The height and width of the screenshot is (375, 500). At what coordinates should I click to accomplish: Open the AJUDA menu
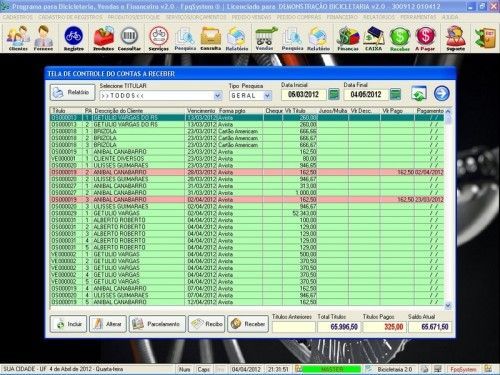click(450, 17)
